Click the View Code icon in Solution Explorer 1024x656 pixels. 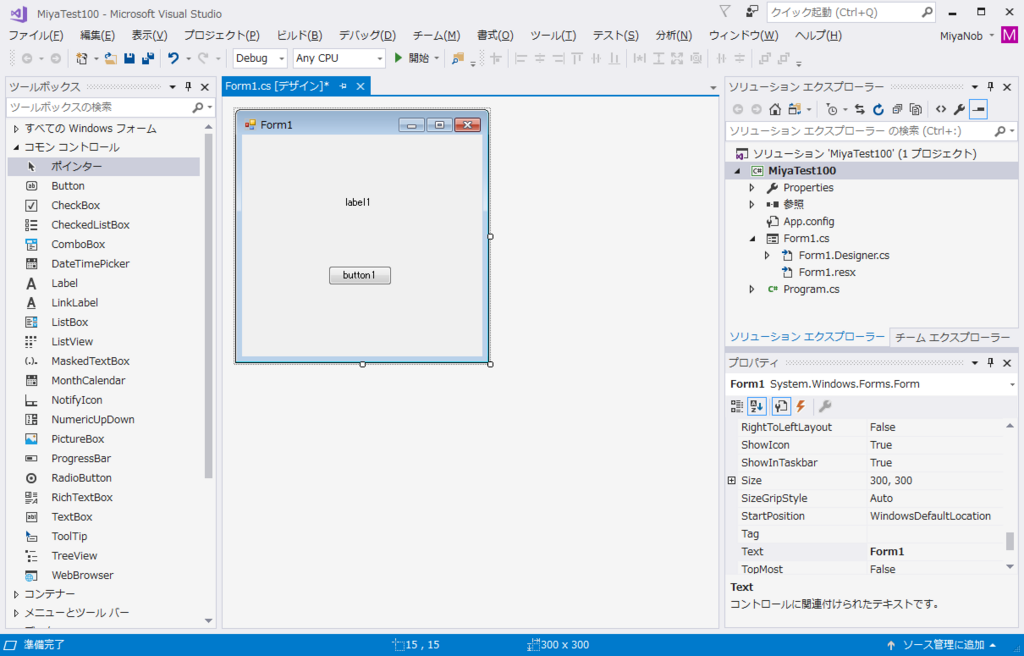[940, 109]
